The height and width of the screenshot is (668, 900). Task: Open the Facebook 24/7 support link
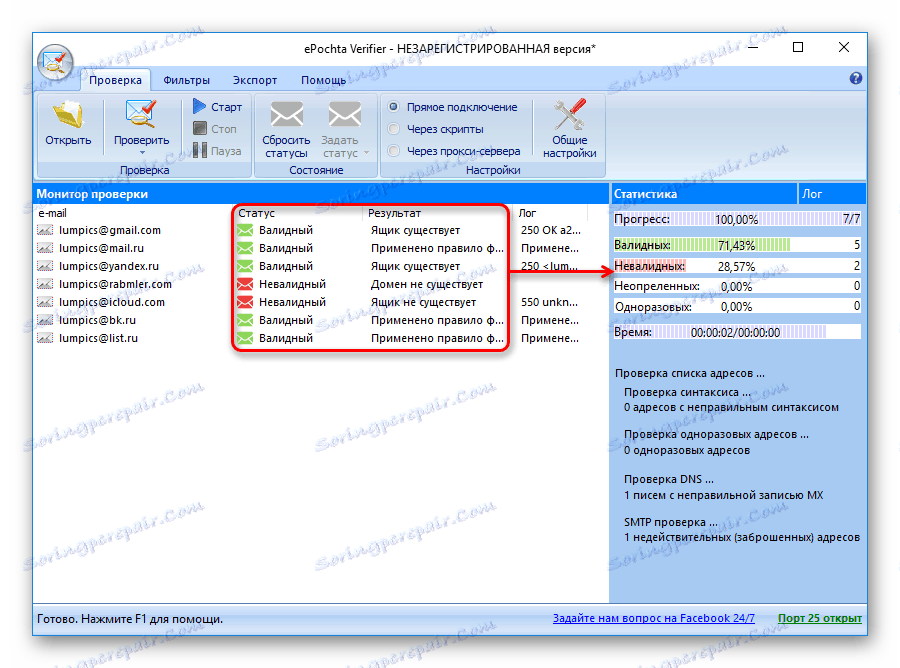coord(654,618)
